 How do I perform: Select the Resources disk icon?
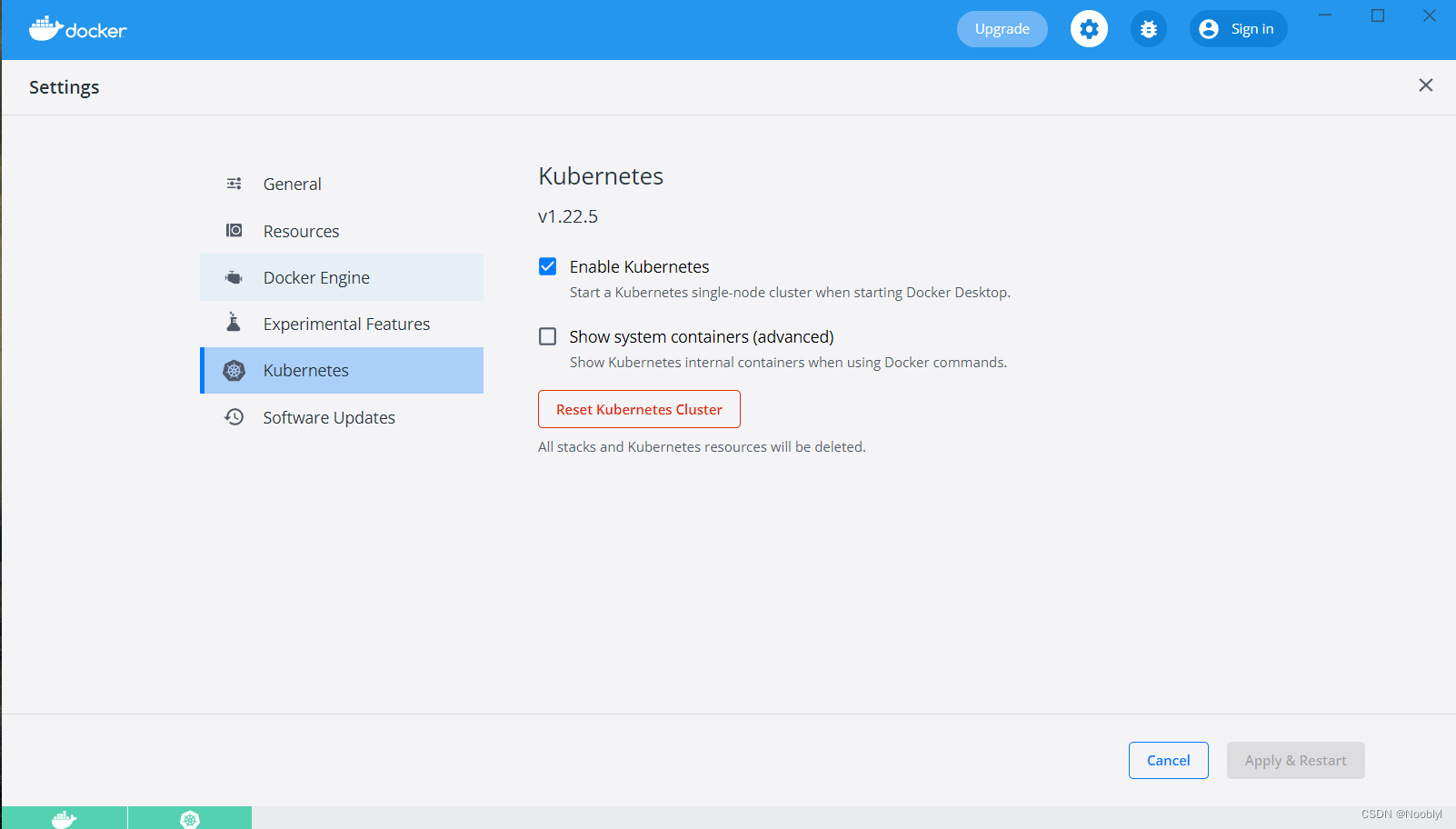pos(234,231)
